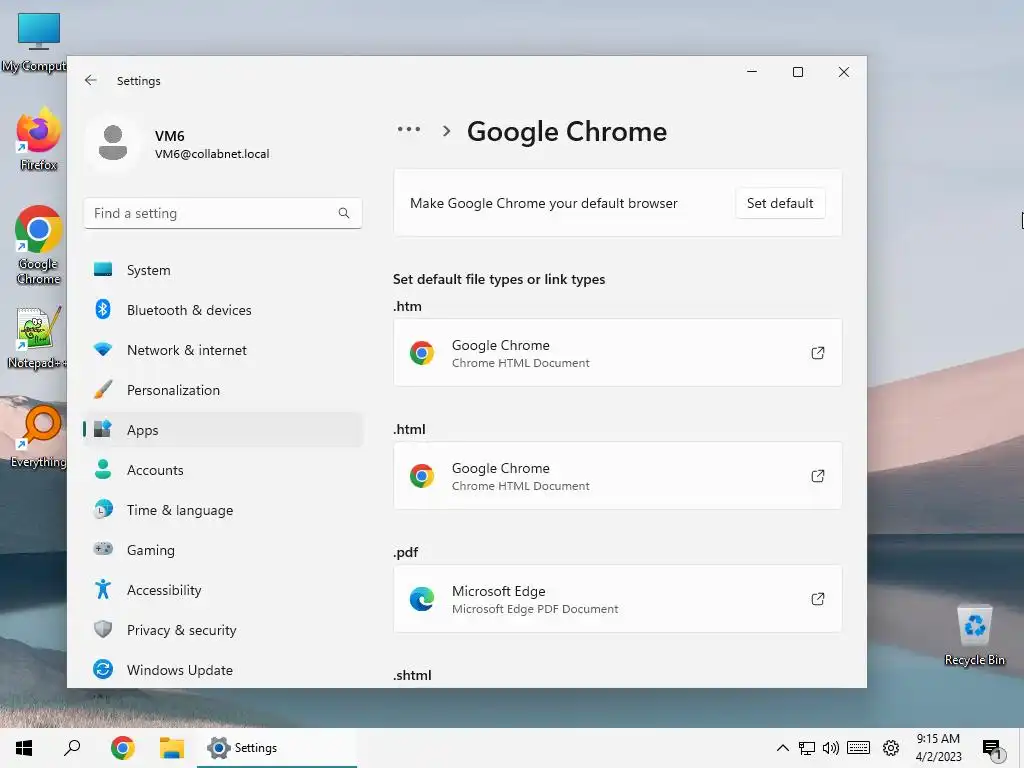The width and height of the screenshot is (1024, 768).
Task: Click "Set default file types or link types" heading
Action: pyautogui.click(x=499, y=279)
